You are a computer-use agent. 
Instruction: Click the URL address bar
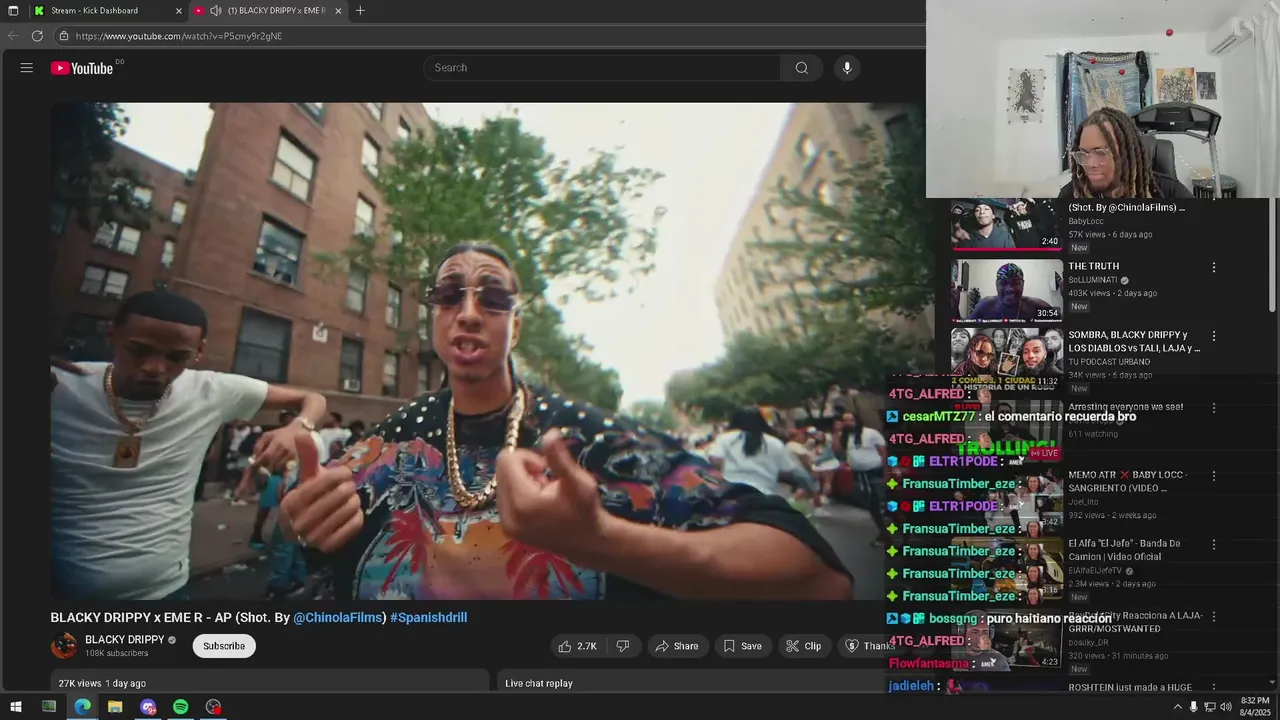pyautogui.click(x=490, y=36)
